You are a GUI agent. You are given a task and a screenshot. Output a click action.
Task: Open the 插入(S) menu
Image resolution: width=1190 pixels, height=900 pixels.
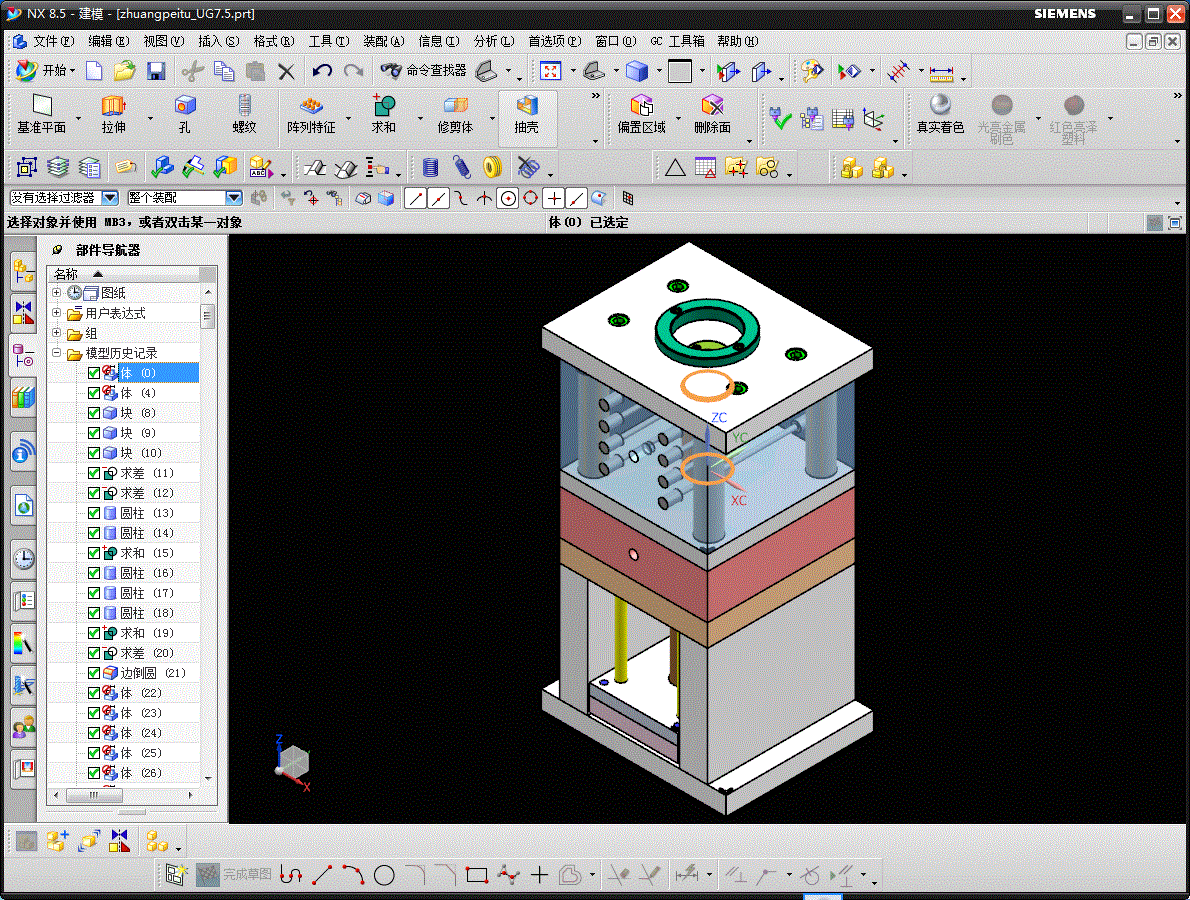[x=219, y=41]
